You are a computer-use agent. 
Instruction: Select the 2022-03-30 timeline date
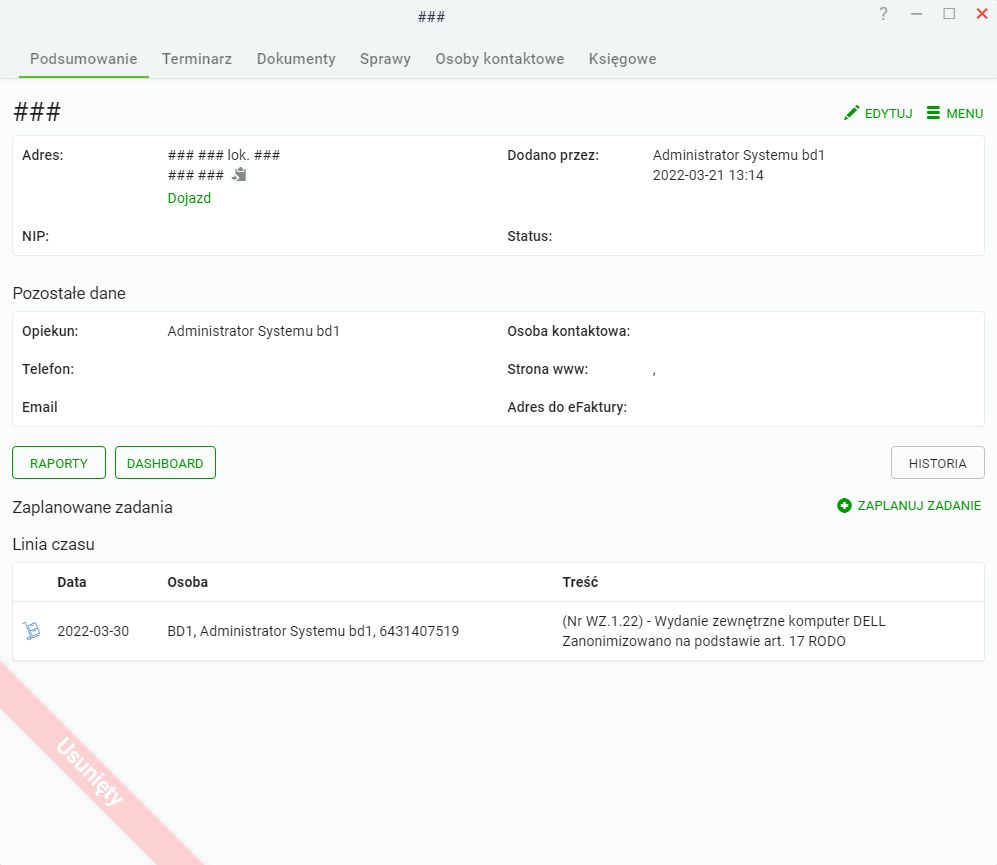point(93,631)
